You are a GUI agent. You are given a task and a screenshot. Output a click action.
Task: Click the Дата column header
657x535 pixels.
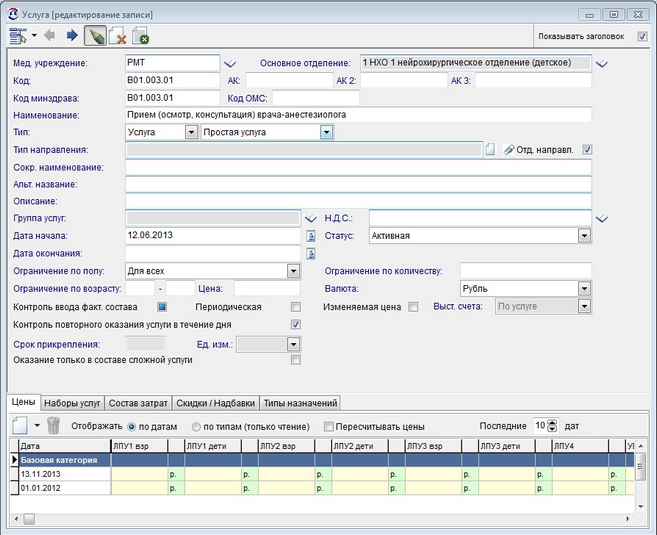65,446
